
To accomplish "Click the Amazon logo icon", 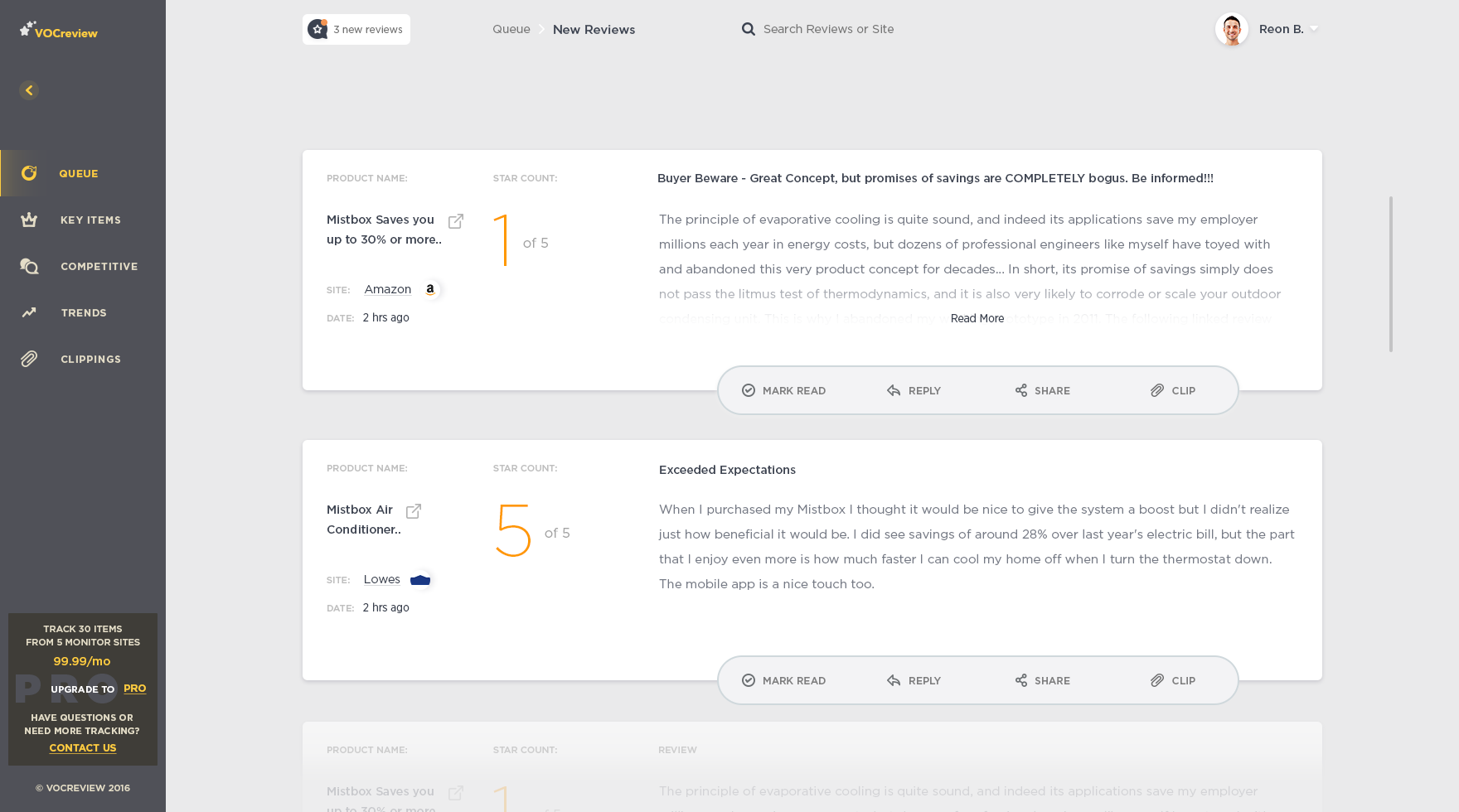I will pos(430,289).
